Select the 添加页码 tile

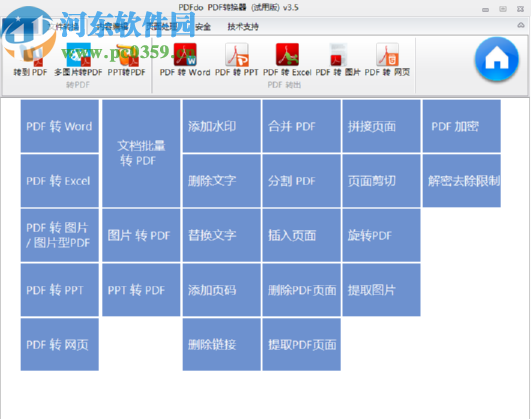(221, 290)
